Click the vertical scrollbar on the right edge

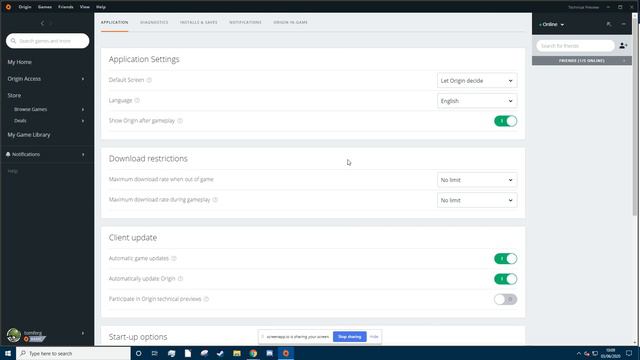pos(635,116)
